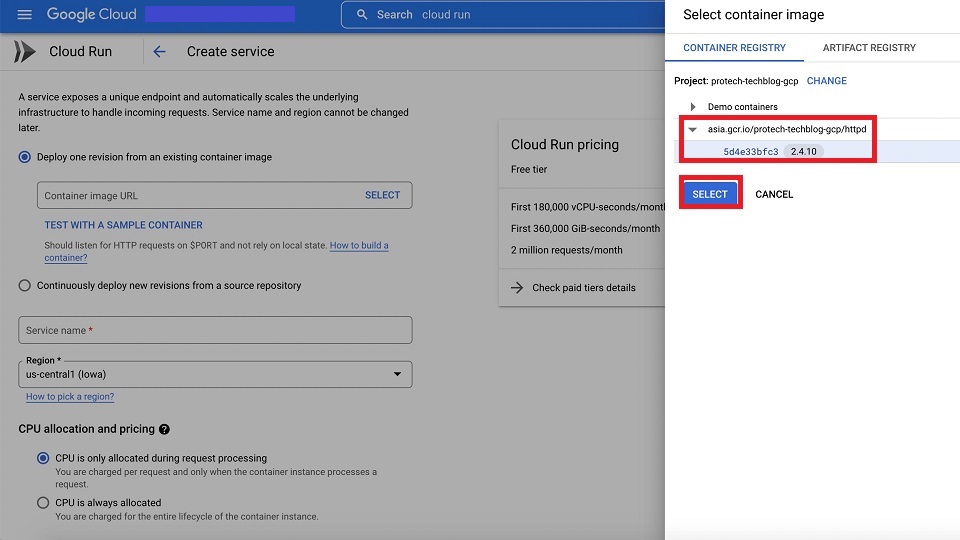
Task: Click the Google Cloud logo
Action: [92, 15]
